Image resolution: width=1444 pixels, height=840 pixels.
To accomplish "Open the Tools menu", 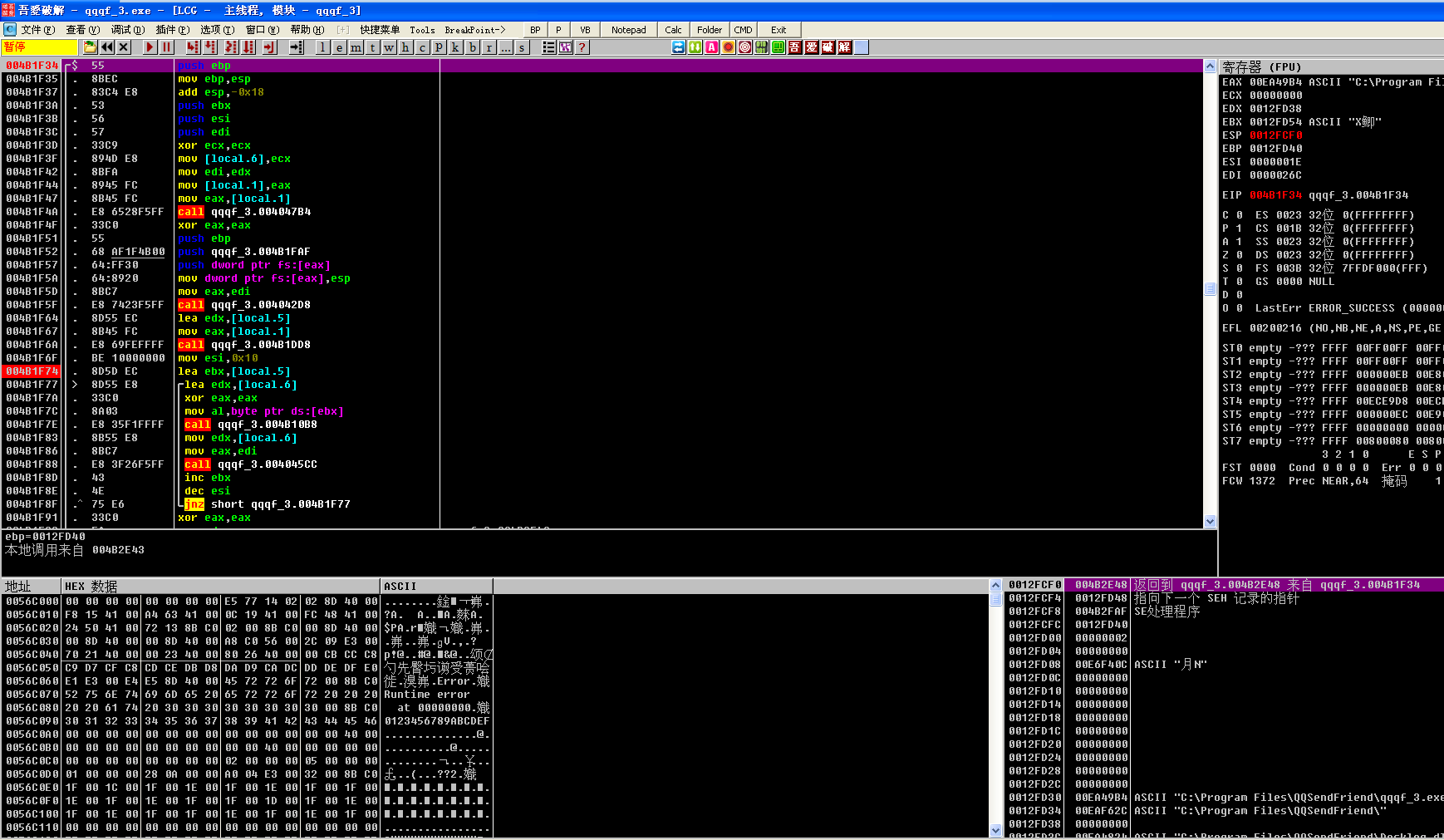I will [x=422, y=30].
